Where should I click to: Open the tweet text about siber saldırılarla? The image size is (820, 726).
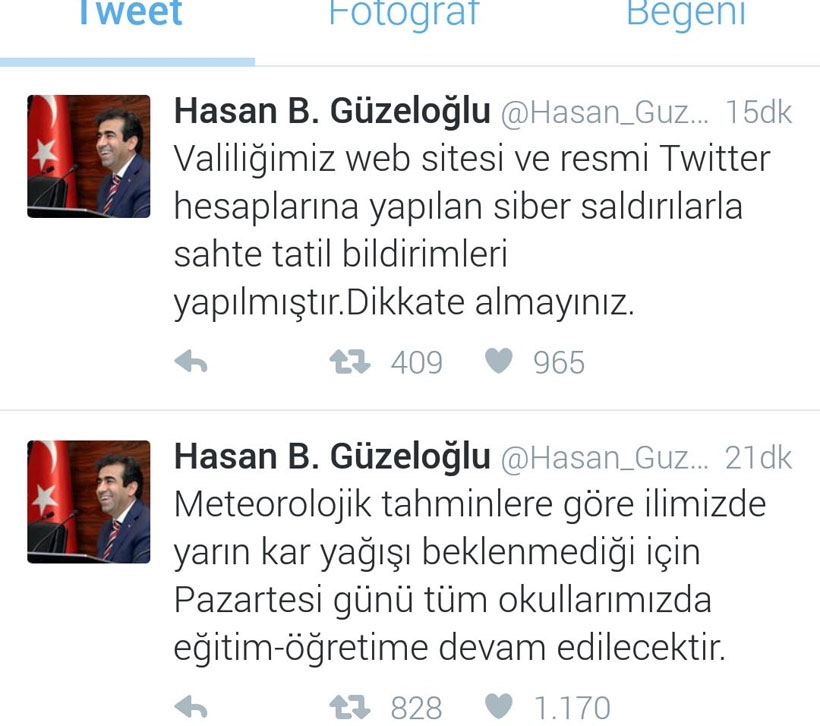(472, 231)
